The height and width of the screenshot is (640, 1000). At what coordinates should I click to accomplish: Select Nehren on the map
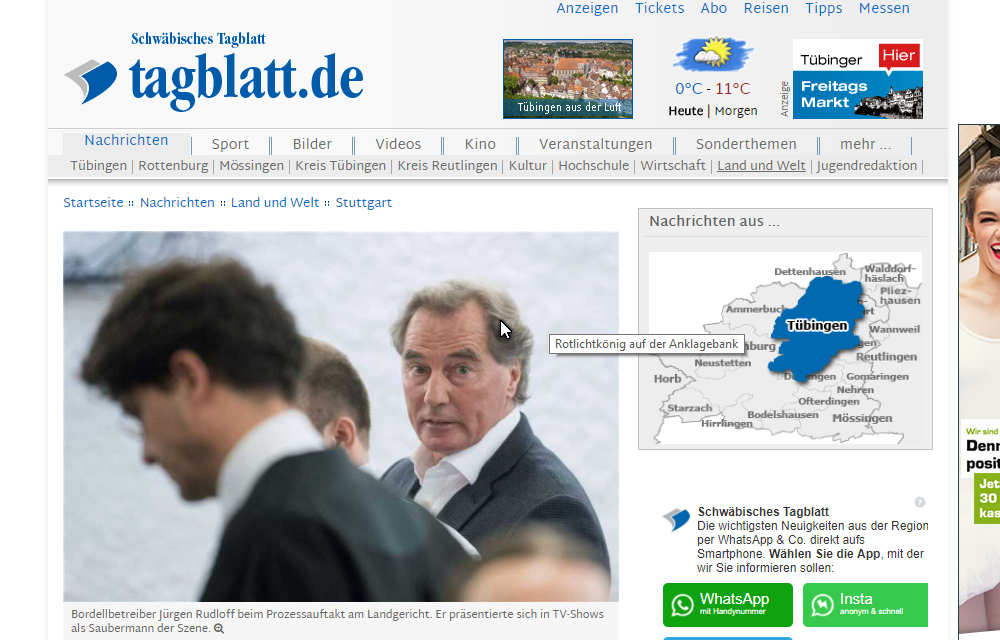[x=855, y=389]
